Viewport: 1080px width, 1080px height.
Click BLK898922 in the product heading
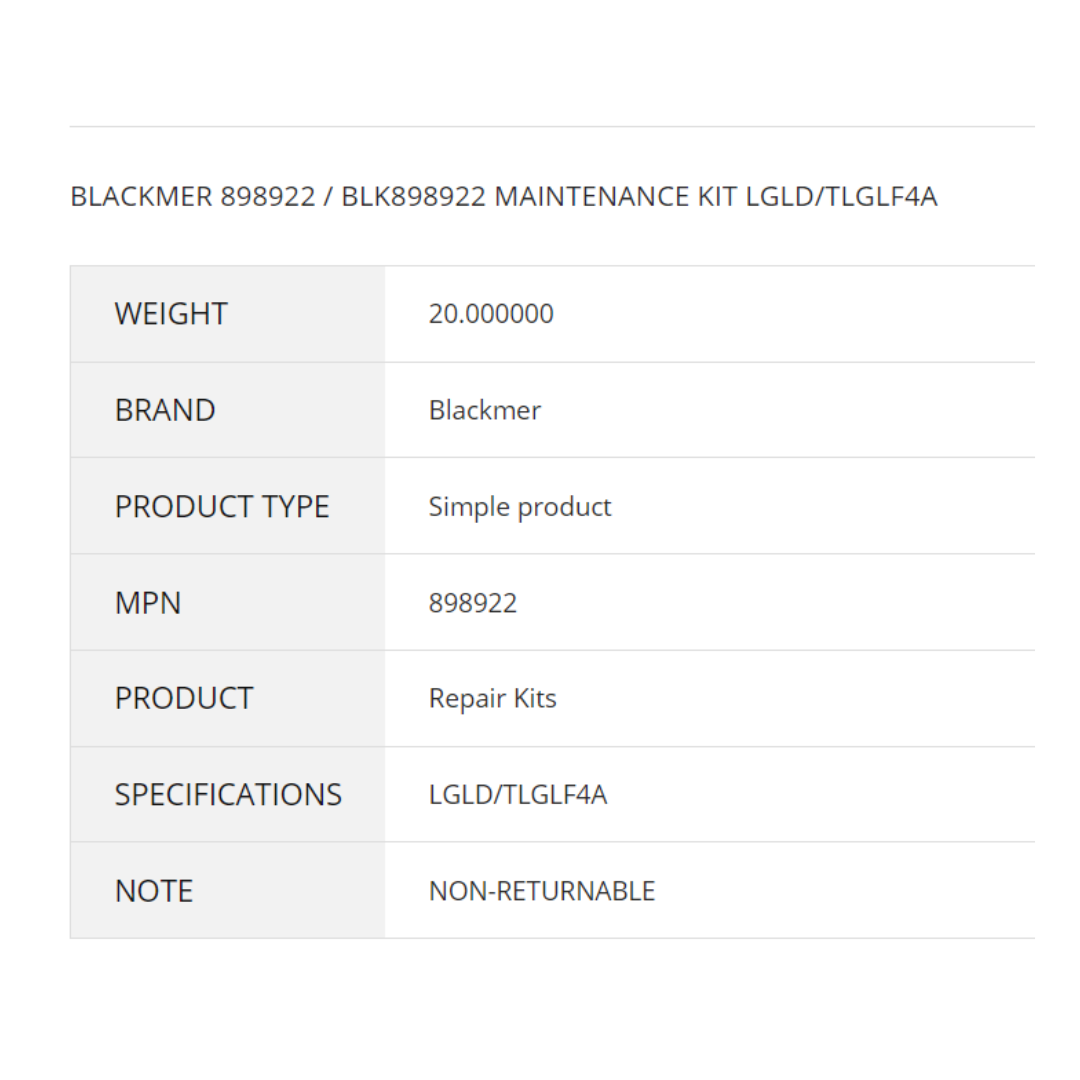[x=414, y=197]
